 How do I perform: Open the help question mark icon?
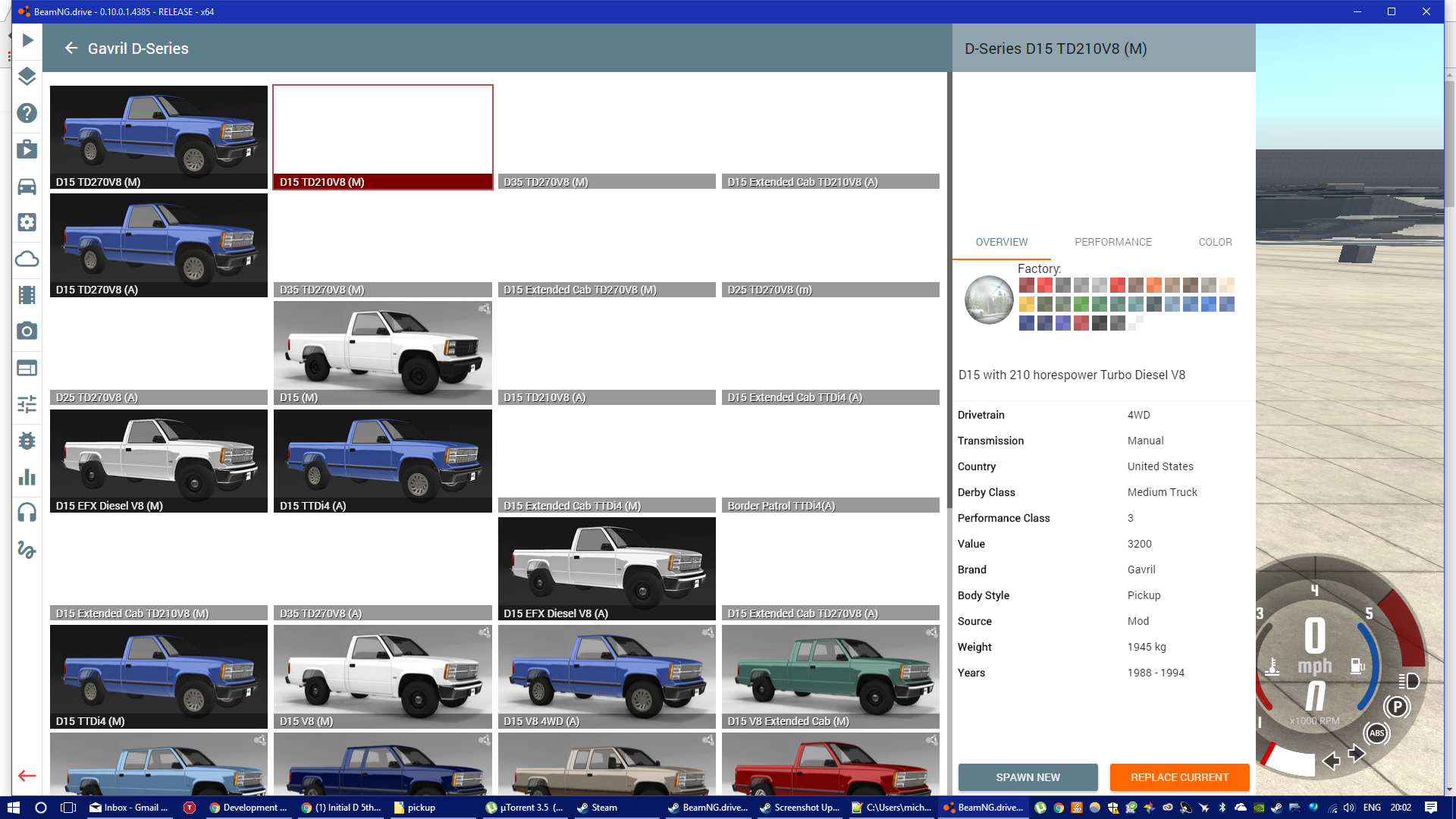(x=27, y=113)
